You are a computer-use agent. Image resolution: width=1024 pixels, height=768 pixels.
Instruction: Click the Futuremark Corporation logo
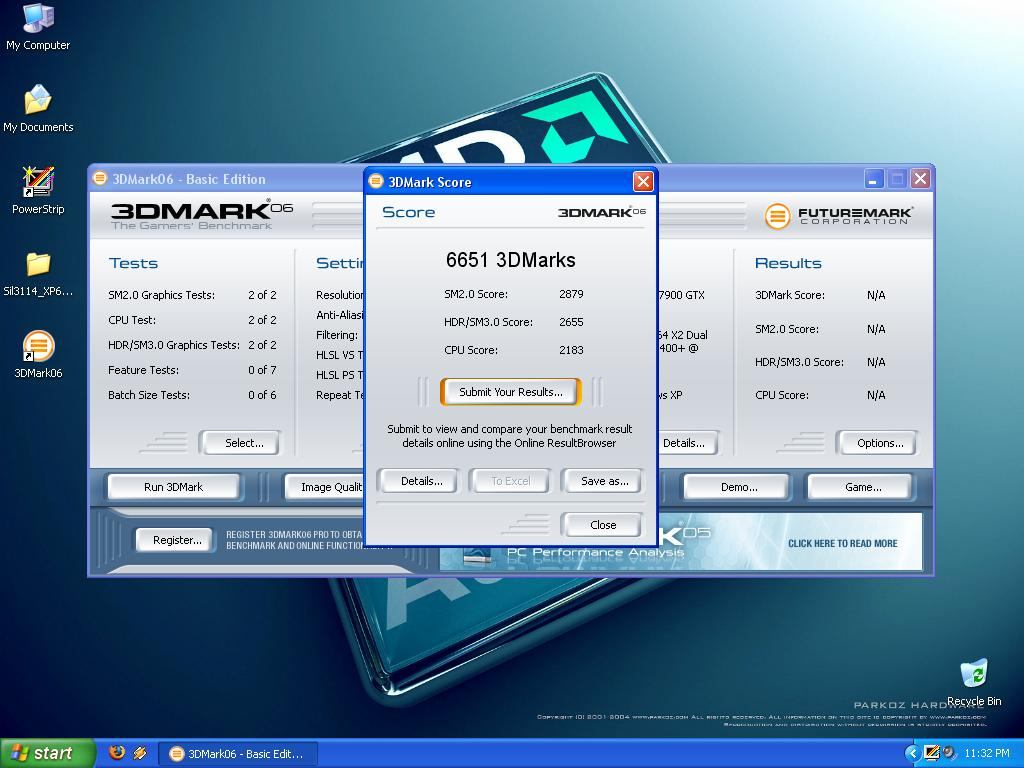839,216
